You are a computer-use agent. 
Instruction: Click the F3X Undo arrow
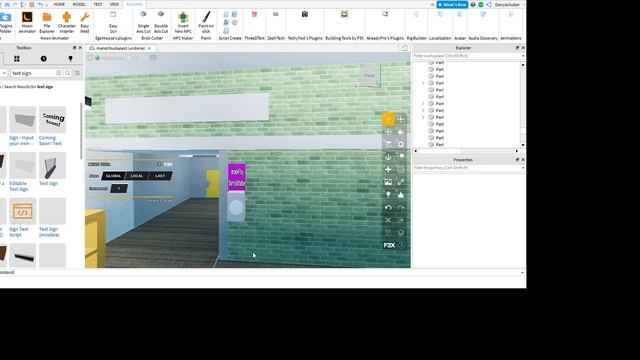click(388, 208)
